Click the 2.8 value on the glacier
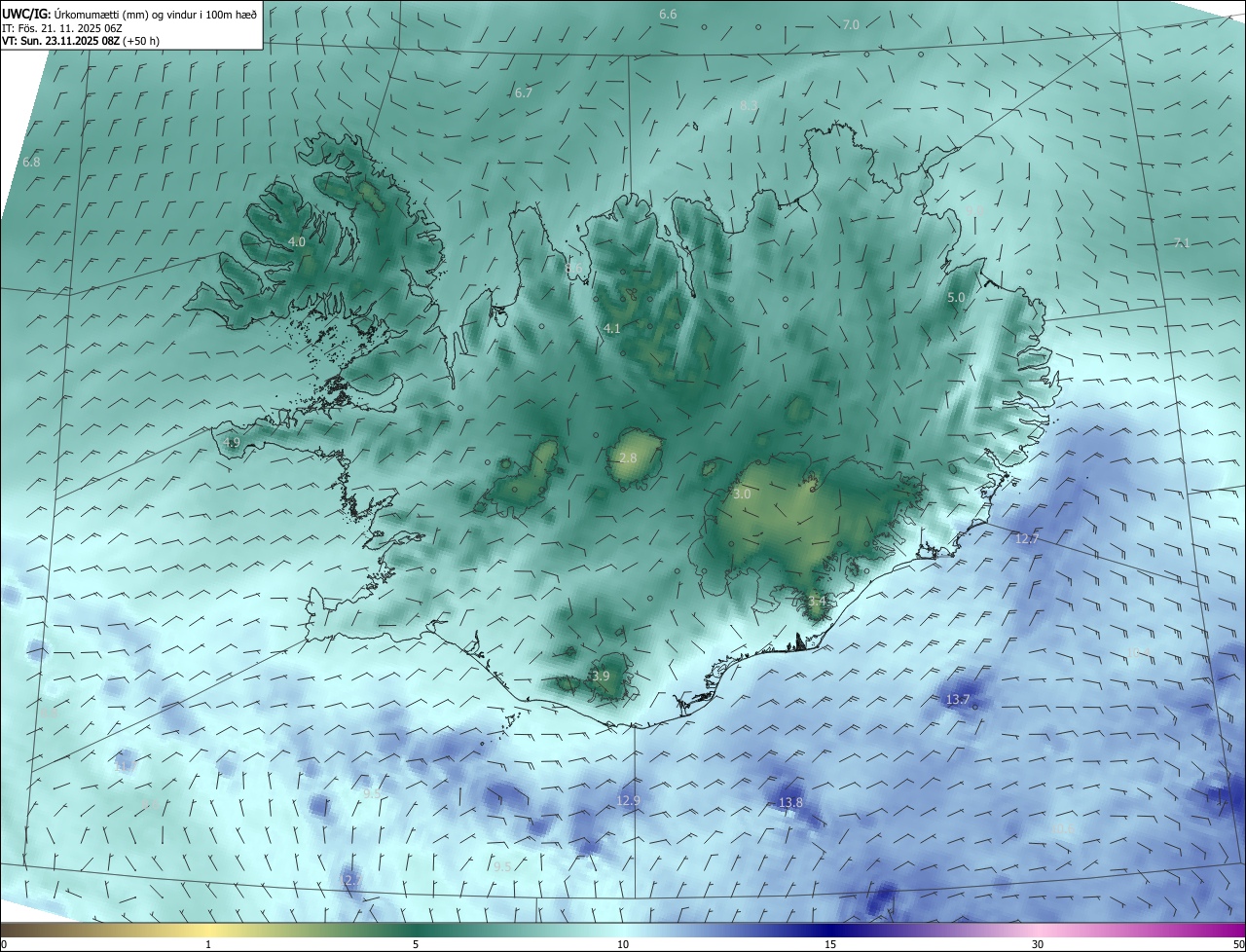This screenshot has width=1246, height=952. [628, 458]
